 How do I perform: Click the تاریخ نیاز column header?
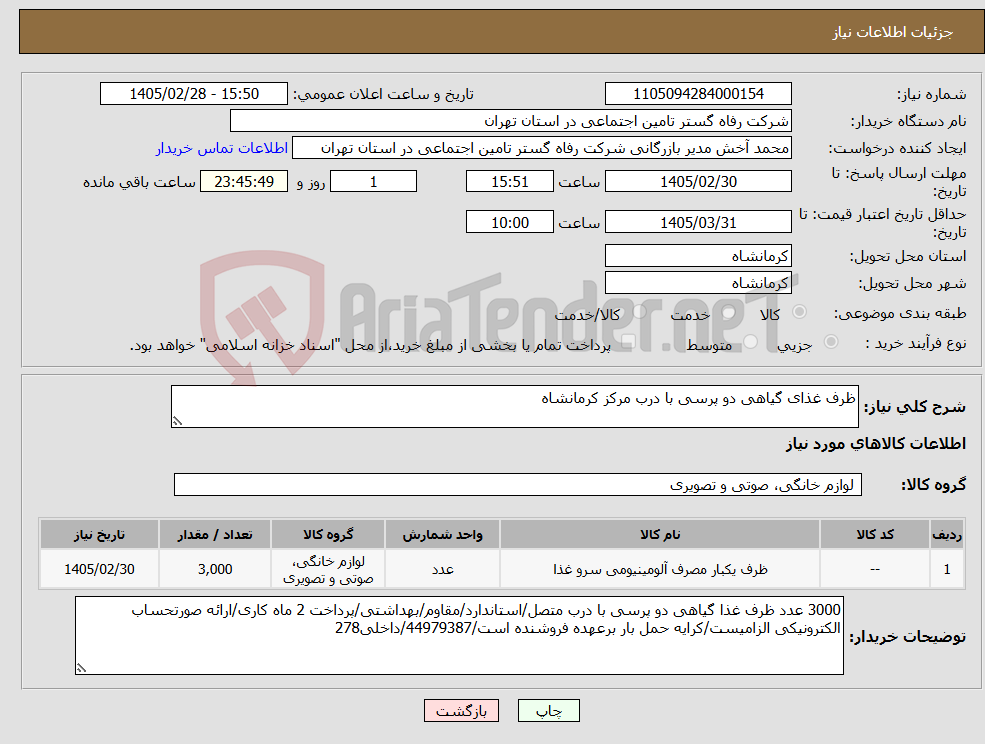(99, 534)
